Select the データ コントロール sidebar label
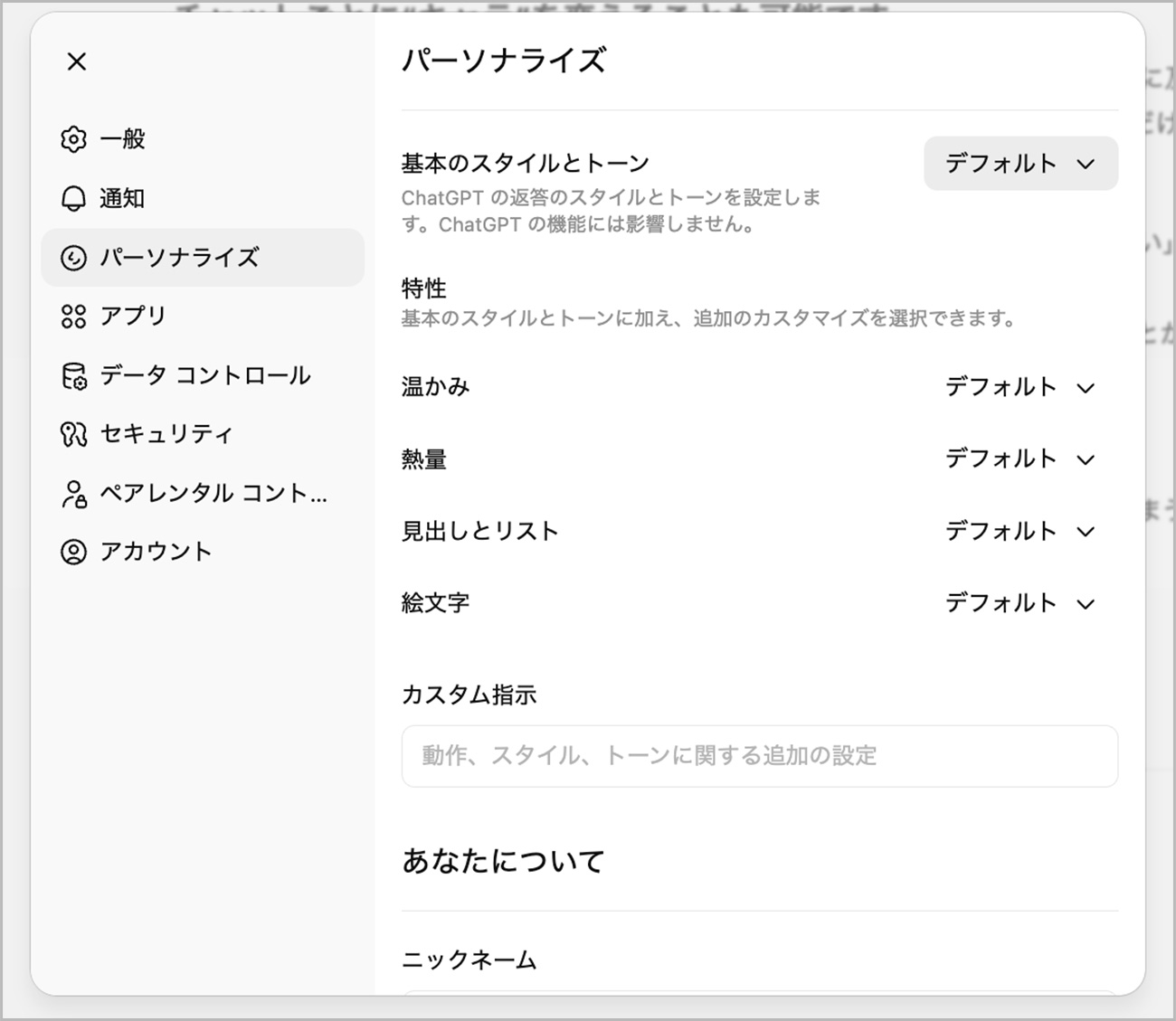This screenshot has width=1176, height=1021. [x=205, y=375]
